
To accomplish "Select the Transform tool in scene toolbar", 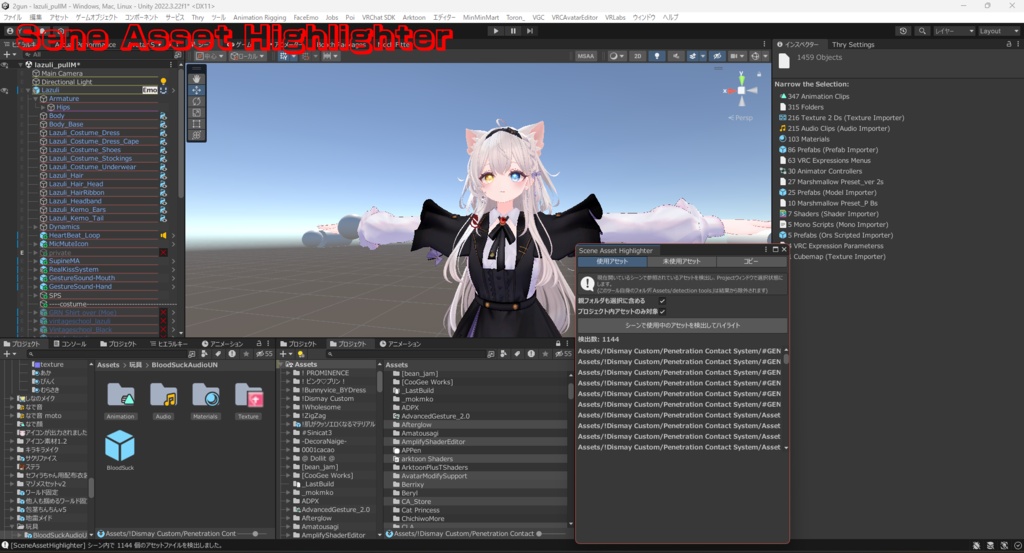I will pyautogui.click(x=196, y=135).
